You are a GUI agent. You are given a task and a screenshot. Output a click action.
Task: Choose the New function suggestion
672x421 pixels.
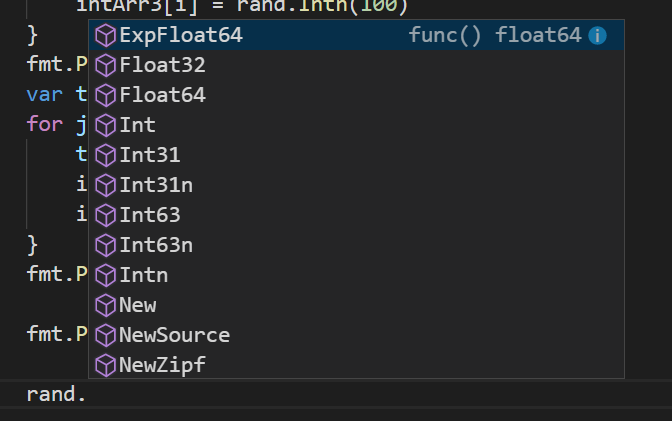[137, 305]
